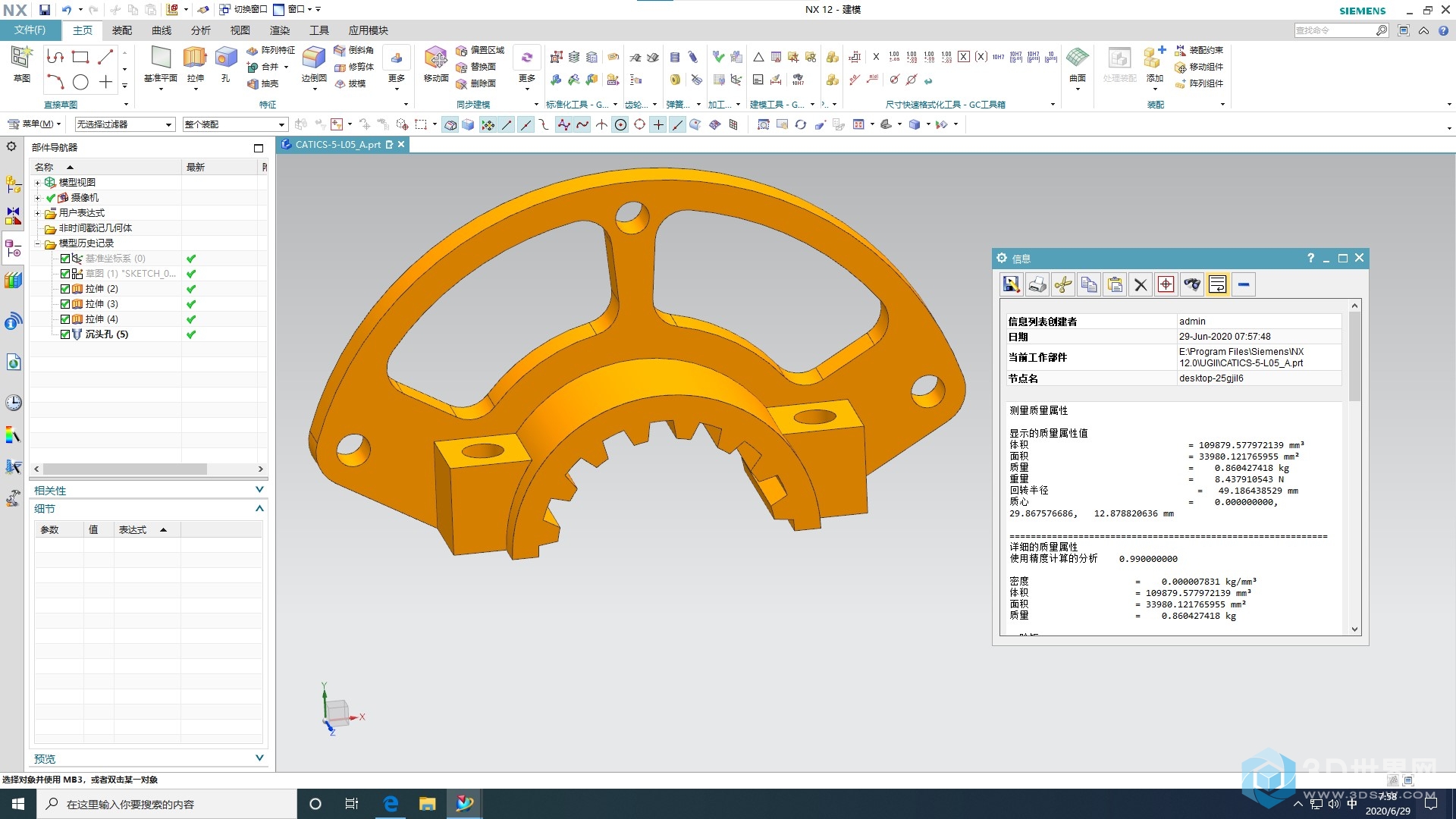Uncheck the 拉伸 (3) feature

pyautogui.click(x=65, y=304)
